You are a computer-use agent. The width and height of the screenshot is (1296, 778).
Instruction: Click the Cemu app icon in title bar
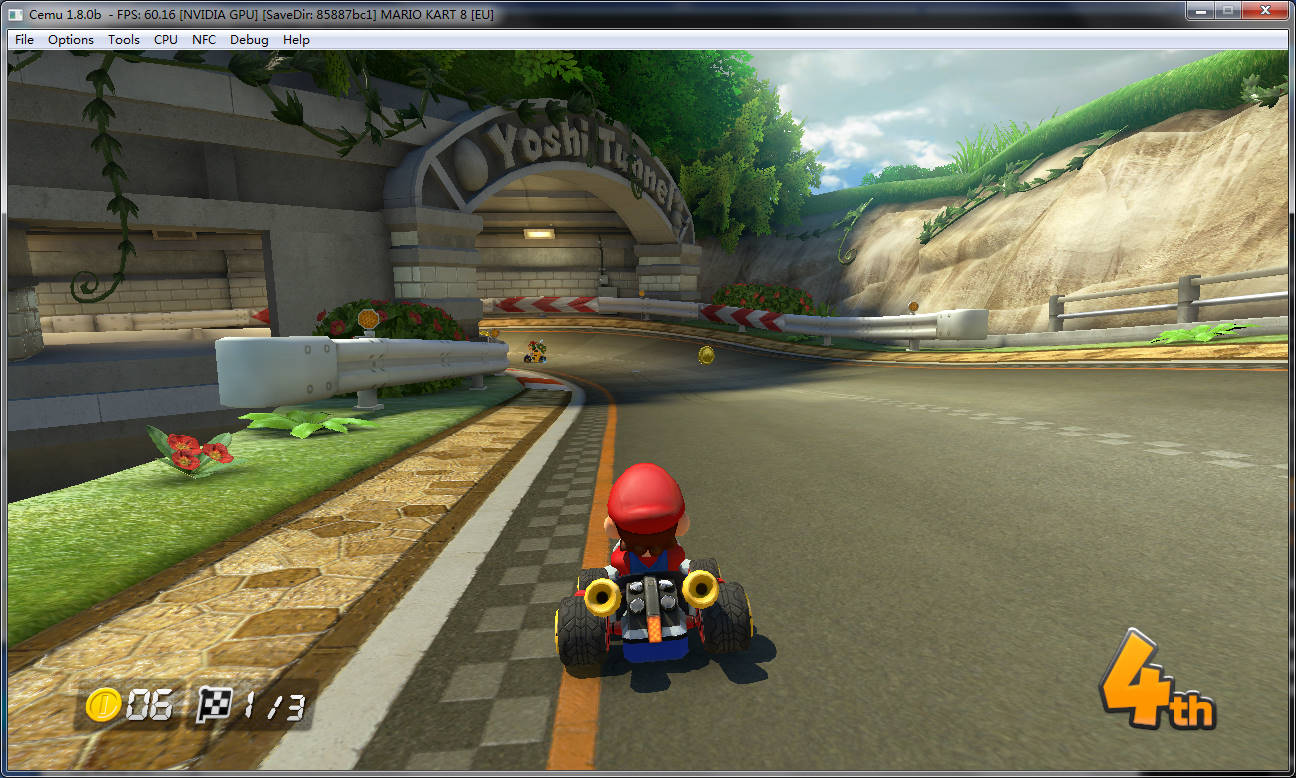16,14
